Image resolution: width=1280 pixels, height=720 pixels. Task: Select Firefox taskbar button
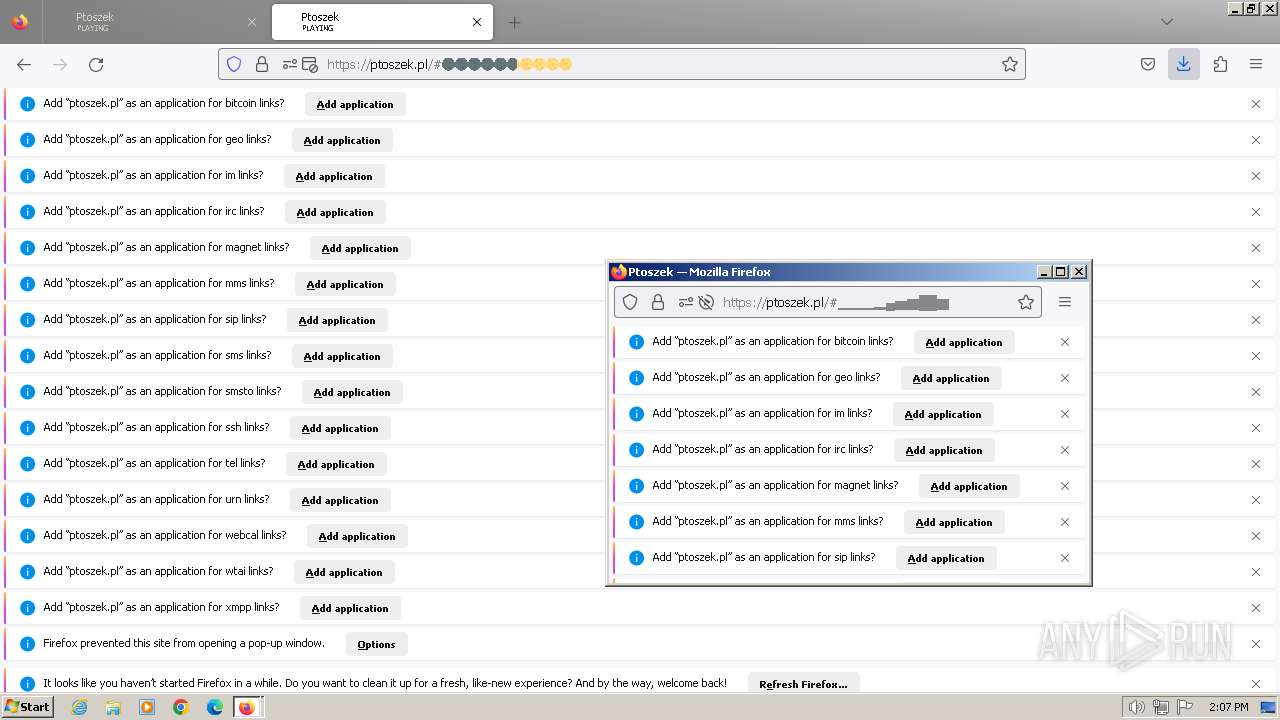(247, 707)
